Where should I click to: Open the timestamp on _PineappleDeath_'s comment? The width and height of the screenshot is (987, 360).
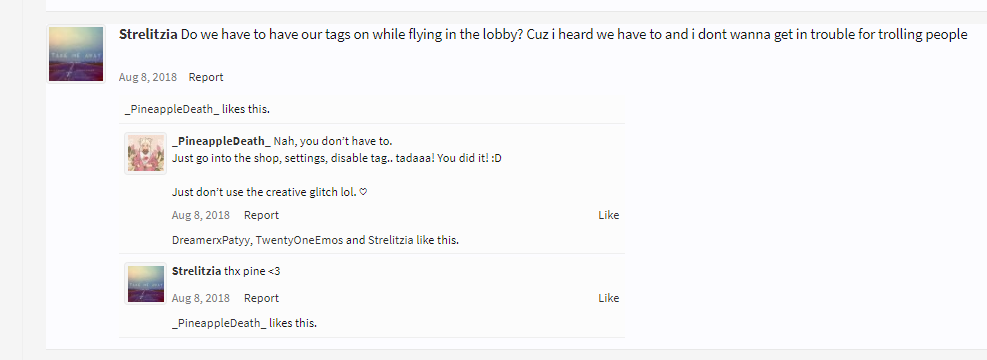201,215
